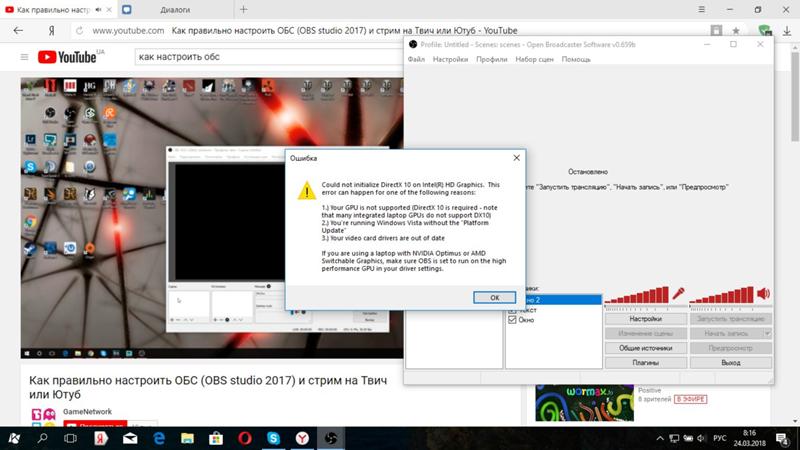This screenshot has width=800, height=450.
Task: Open Плагины in OBS
Action: pyautogui.click(x=645, y=363)
